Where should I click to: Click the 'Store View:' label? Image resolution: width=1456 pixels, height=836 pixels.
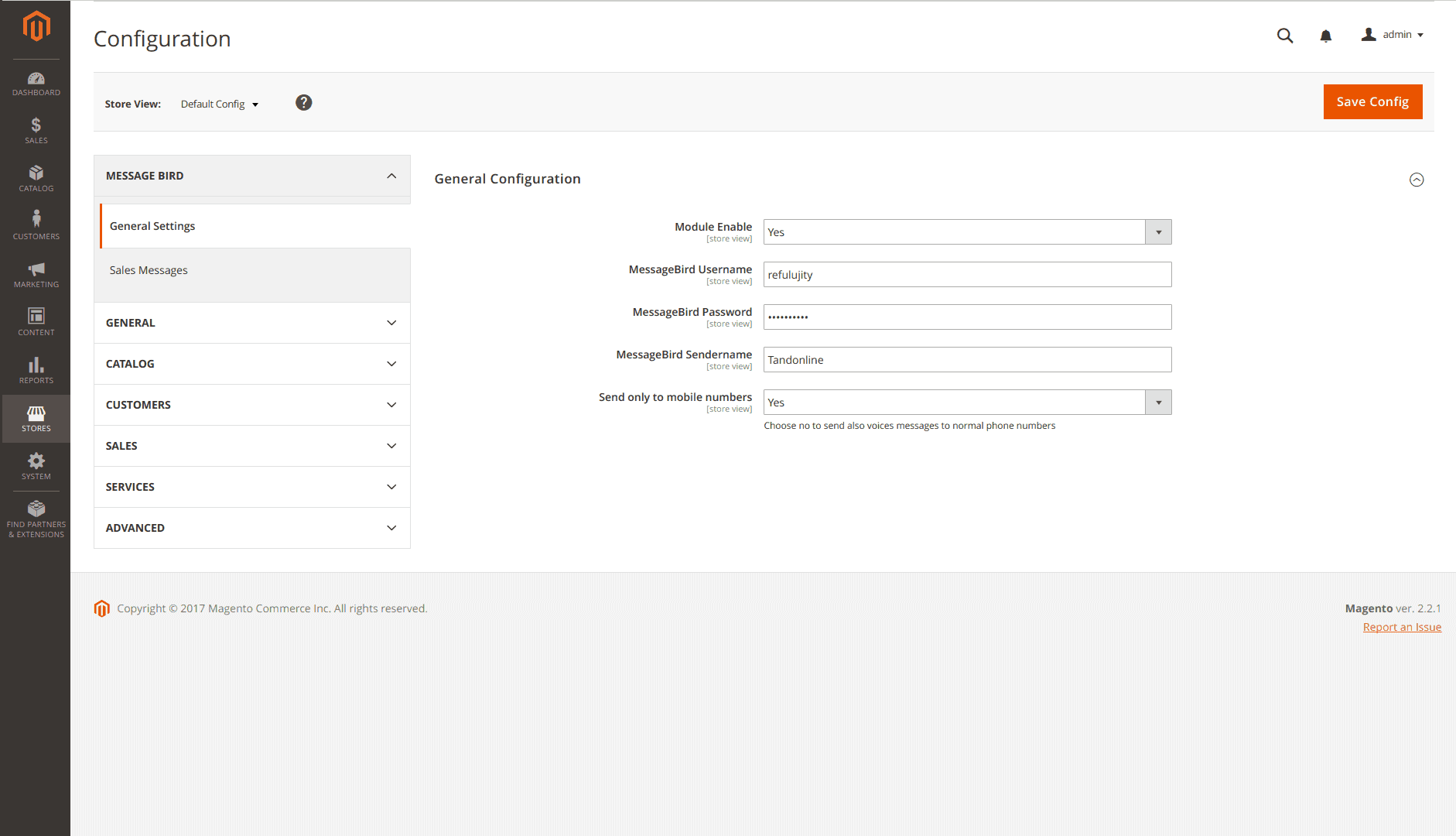133,104
